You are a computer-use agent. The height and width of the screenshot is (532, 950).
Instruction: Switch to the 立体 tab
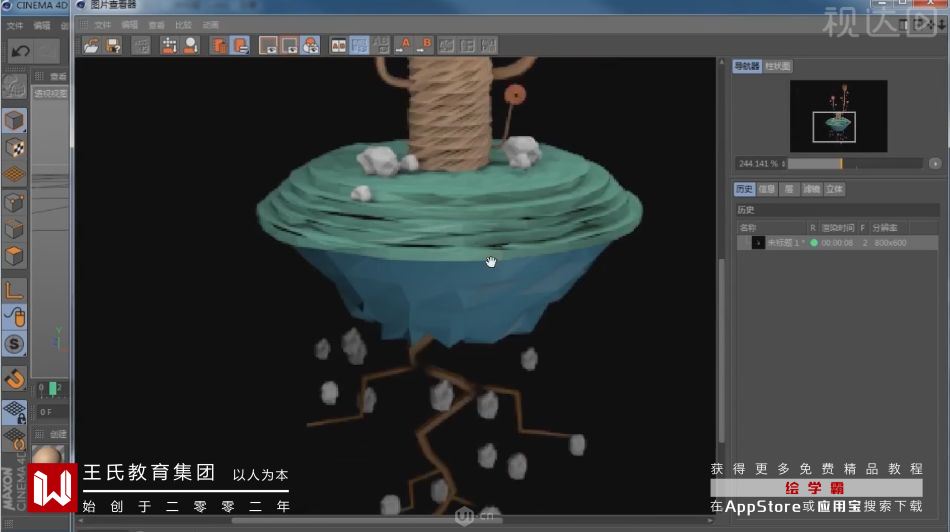tap(834, 189)
